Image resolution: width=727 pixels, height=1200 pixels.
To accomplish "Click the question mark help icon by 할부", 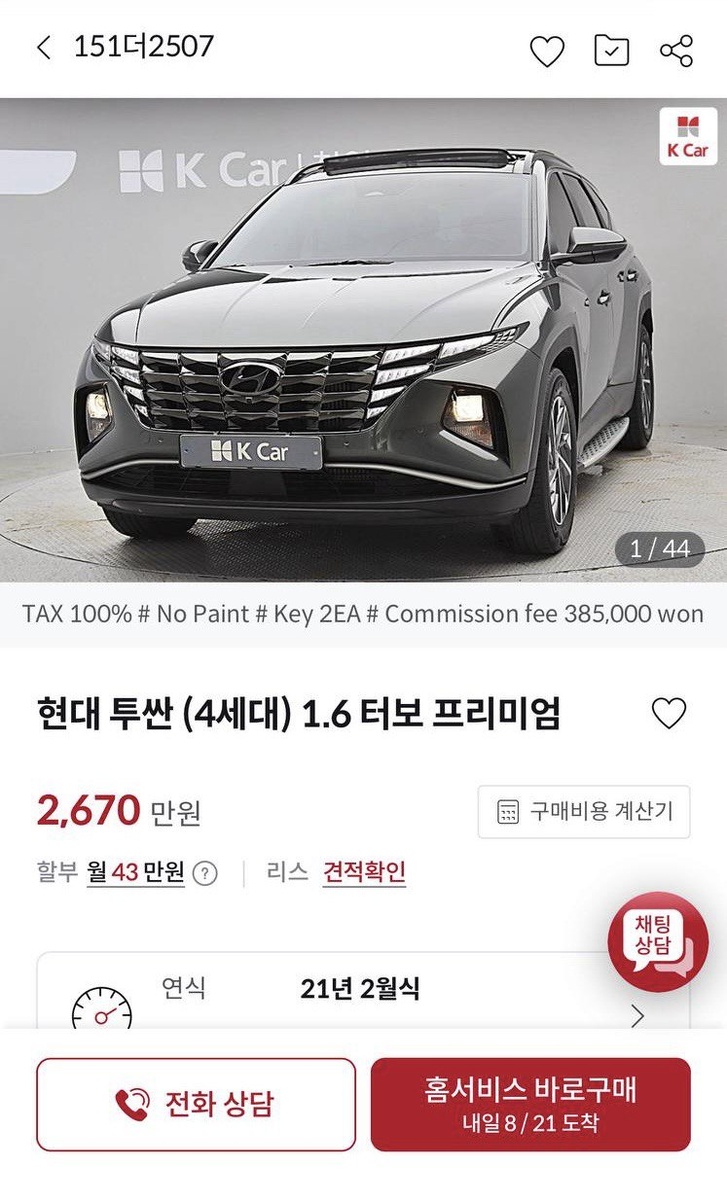I will pos(205,873).
